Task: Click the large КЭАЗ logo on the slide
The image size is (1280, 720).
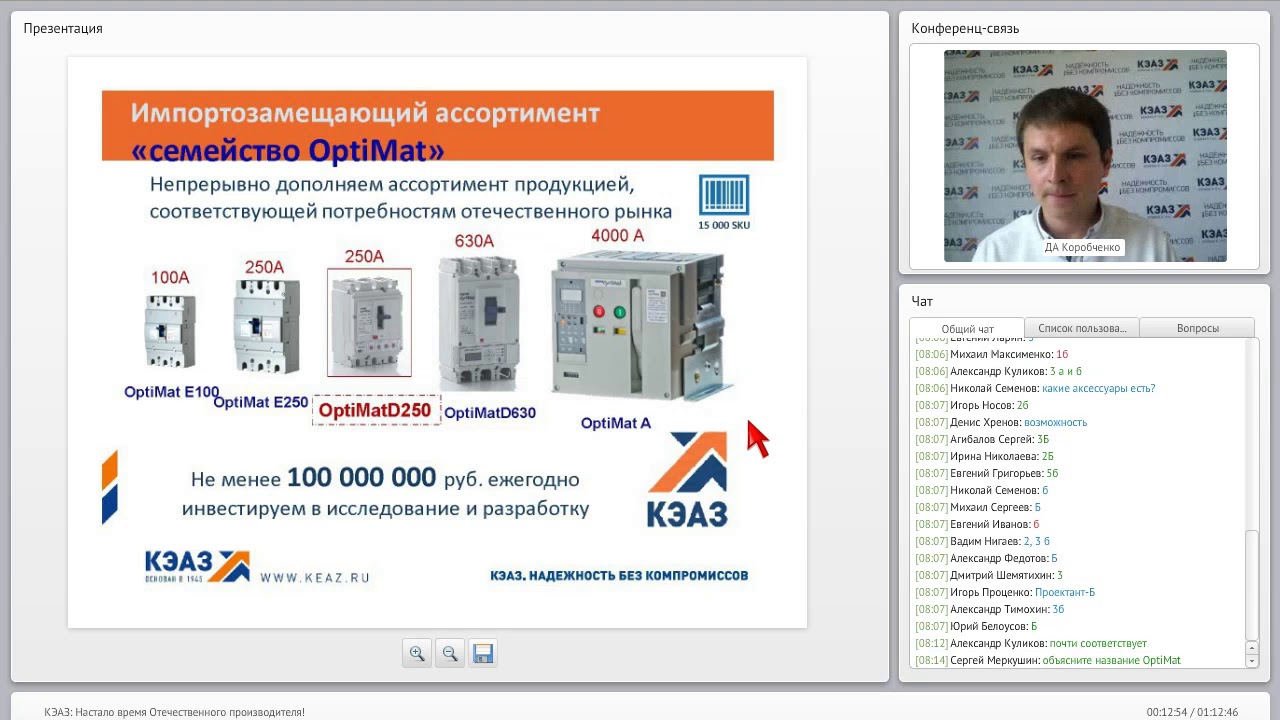Action: point(688,479)
